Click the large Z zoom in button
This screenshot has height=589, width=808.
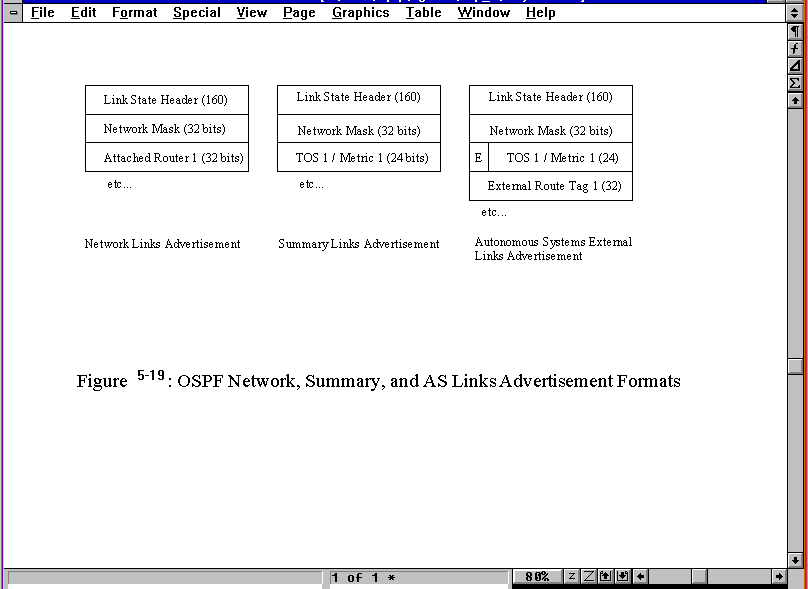click(589, 577)
